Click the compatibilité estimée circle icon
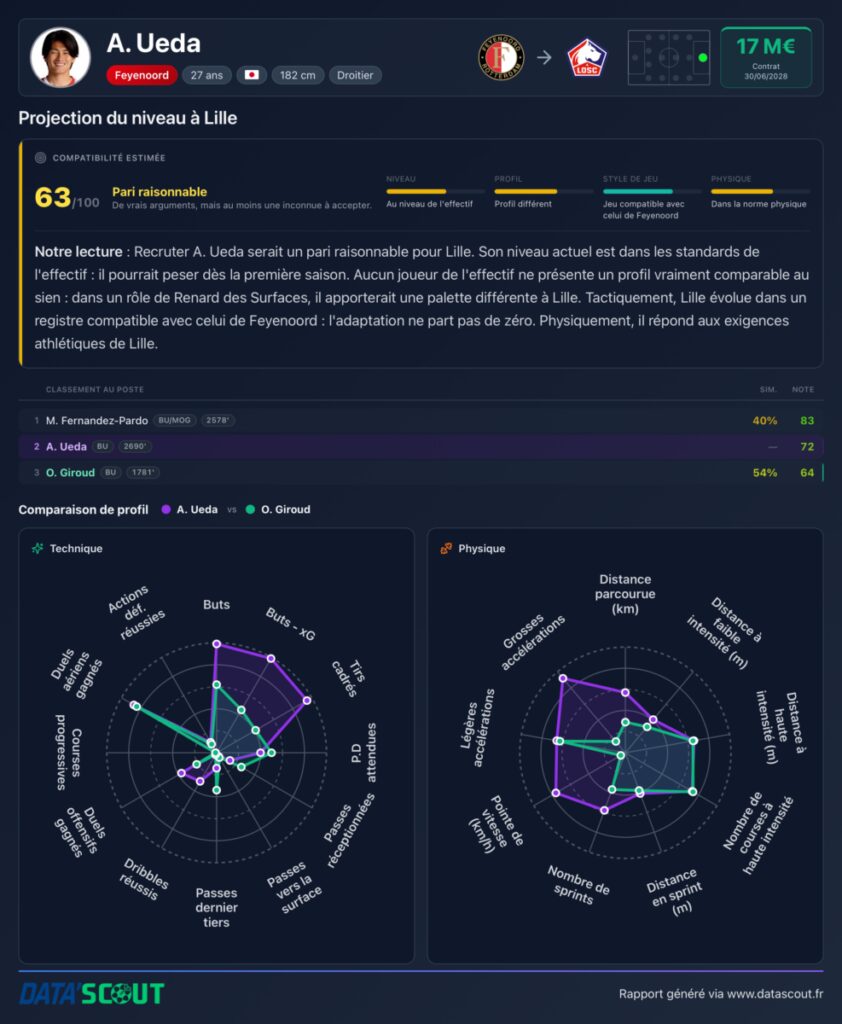842x1024 pixels. (x=40, y=157)
